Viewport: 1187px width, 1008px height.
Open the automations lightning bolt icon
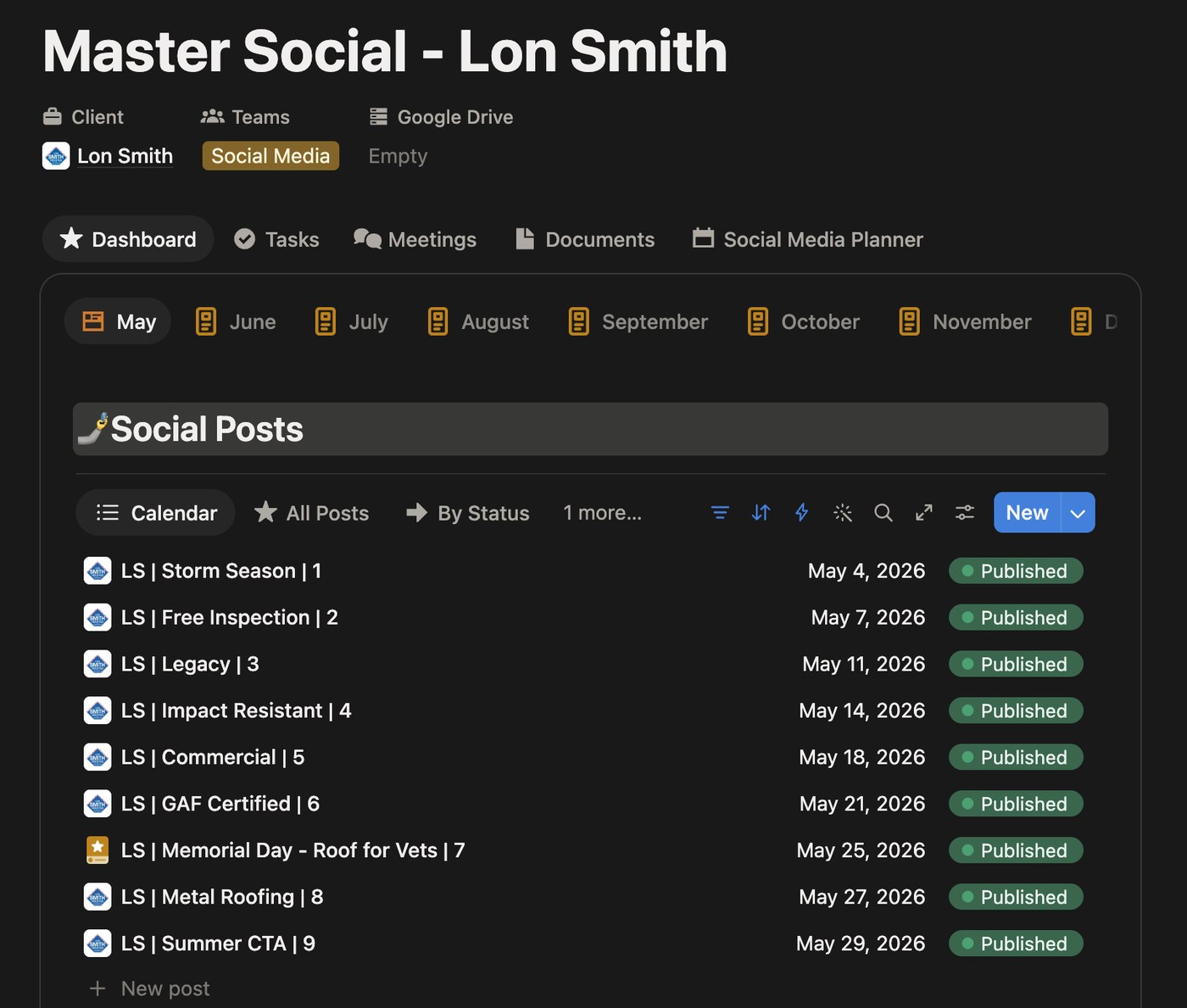pyautogui.click(x=801, y=513)
